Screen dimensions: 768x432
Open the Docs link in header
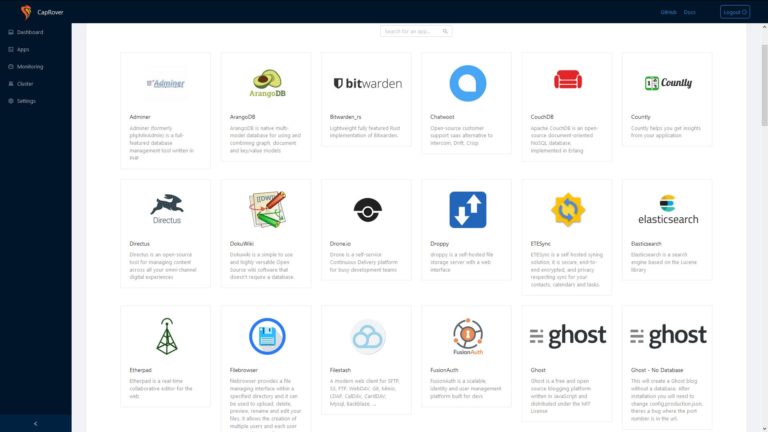tap(689, 12)
